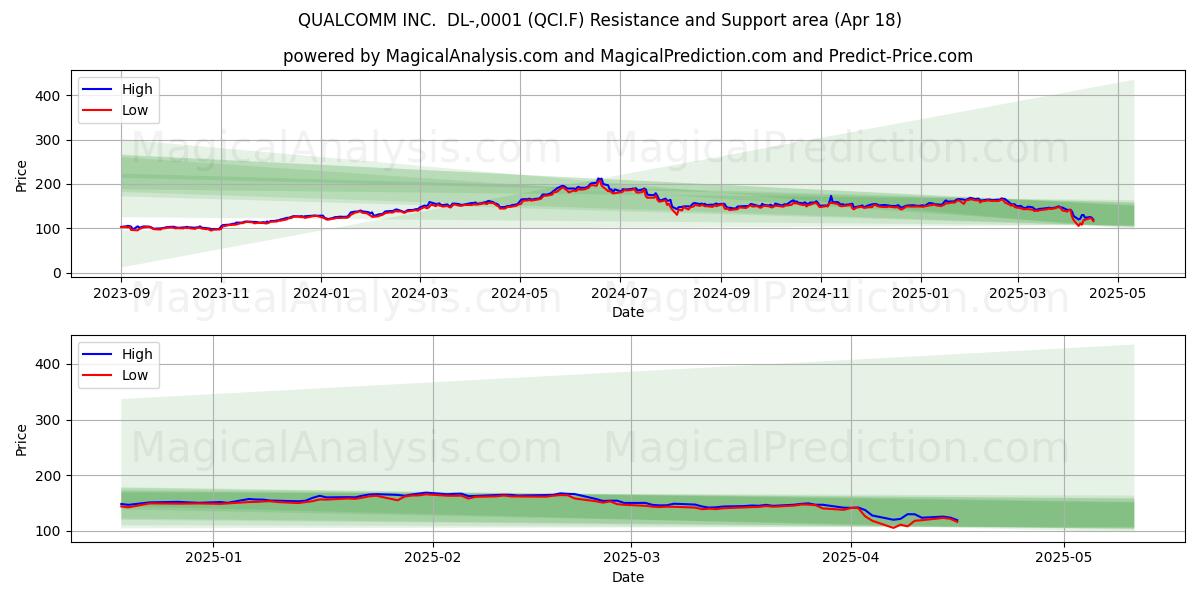Click the 'powered by MagicalAnalysis.com' subtitle

tap(627, 56)
